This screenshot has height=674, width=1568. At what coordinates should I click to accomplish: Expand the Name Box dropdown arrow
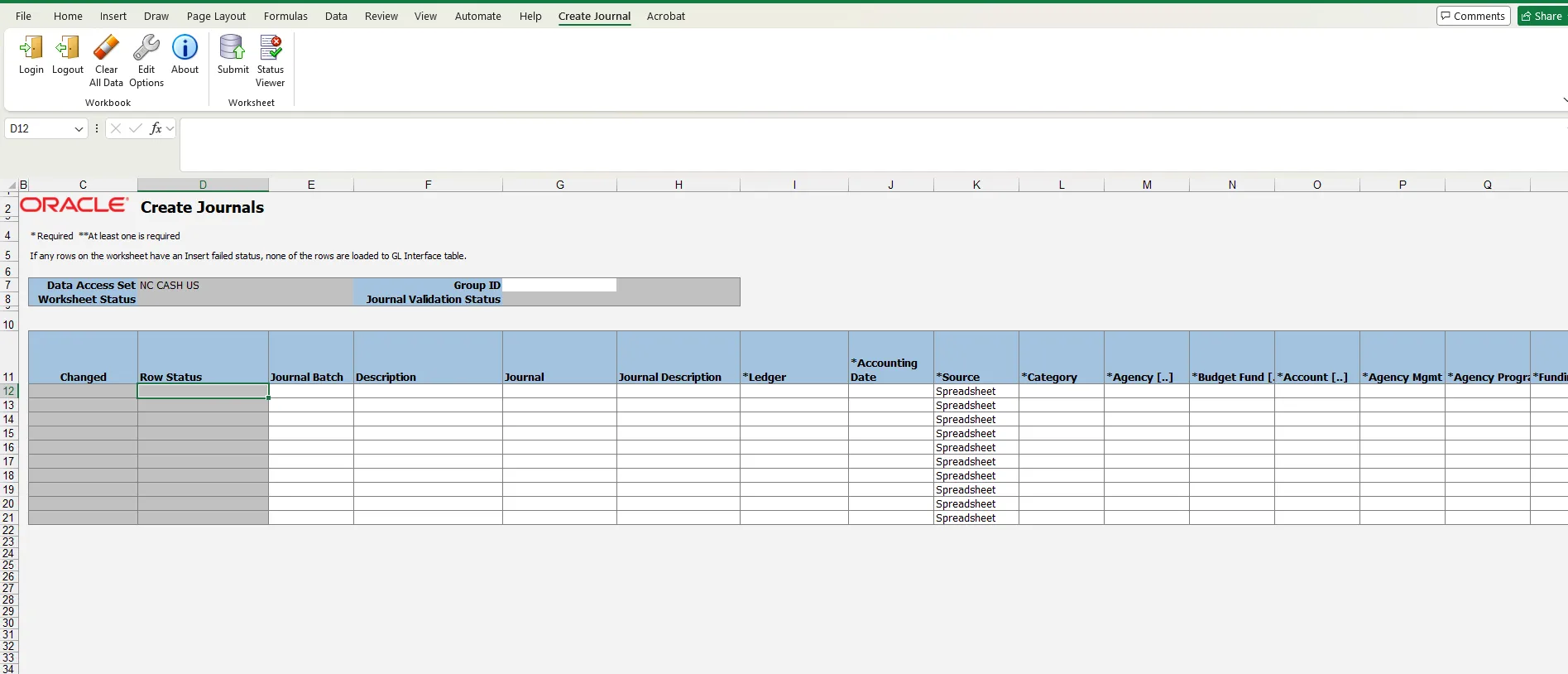[79, 129]
